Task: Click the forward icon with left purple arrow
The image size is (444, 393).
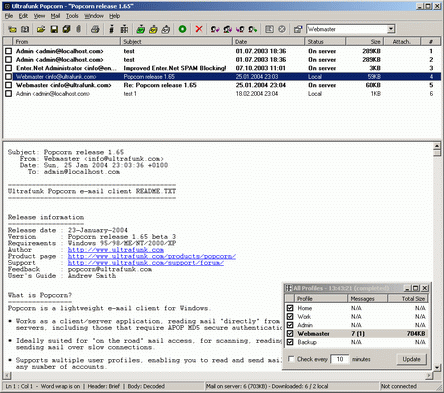Action: click(240, 29)
